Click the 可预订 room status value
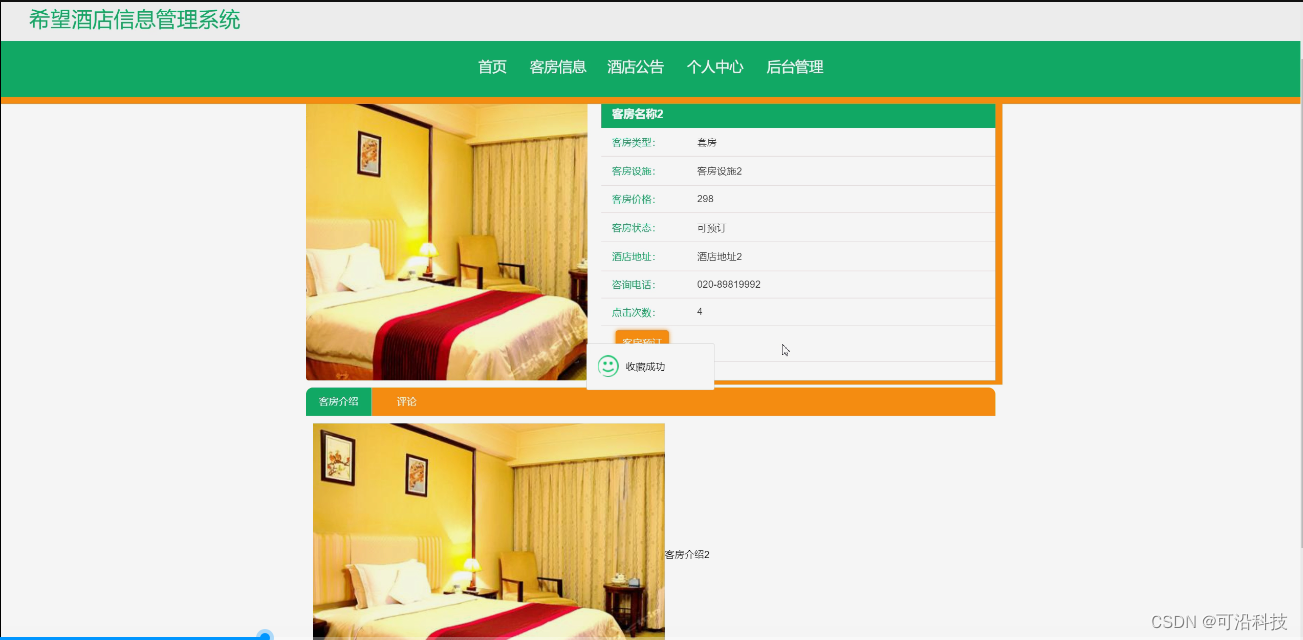Image resolution: width=1303 pixels, height=640 pixels. pos(708,227)
